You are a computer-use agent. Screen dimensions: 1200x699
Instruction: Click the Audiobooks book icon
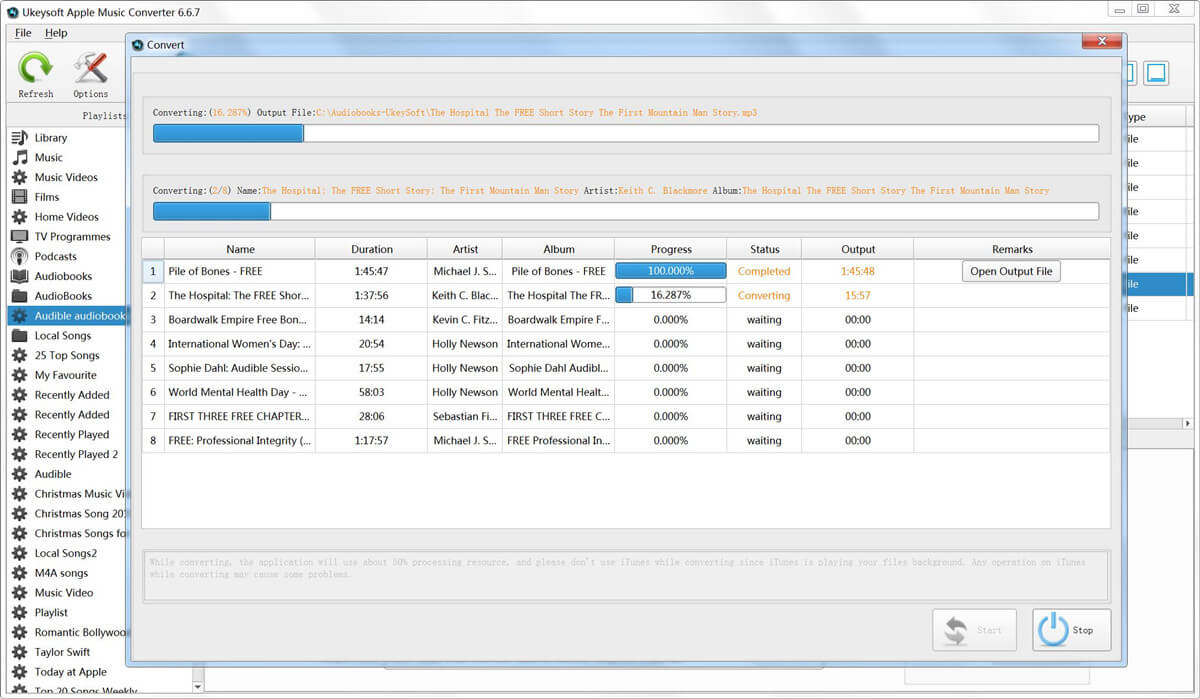tap(19, 276)
